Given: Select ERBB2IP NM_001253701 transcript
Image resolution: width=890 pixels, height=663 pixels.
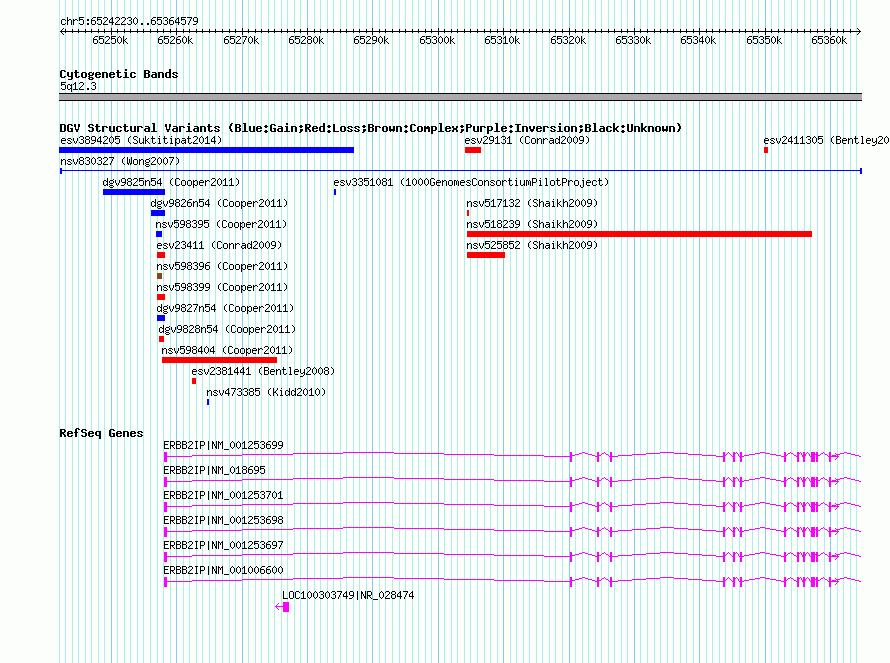Looking at the screenshot, I should click(223, 495).
